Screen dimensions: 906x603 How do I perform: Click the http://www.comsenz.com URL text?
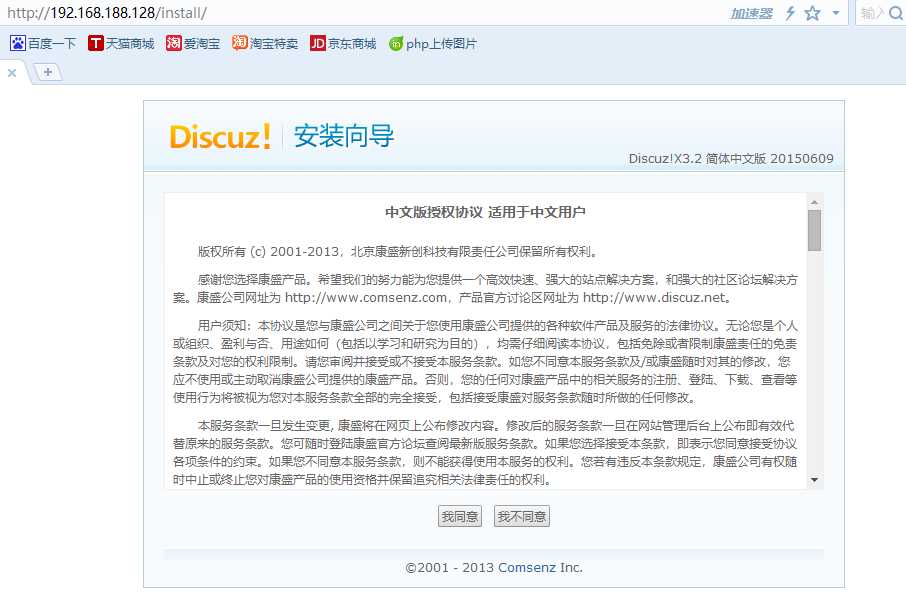click(x=366, y=298)
